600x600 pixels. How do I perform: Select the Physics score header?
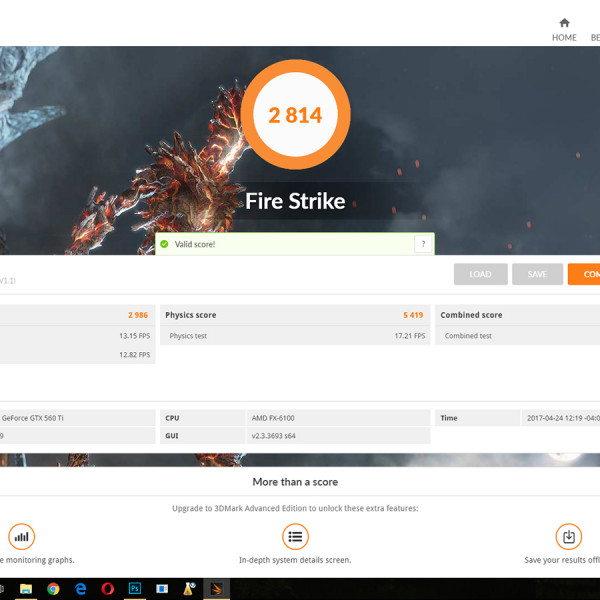pyautogui.click(x=191, y=315)
